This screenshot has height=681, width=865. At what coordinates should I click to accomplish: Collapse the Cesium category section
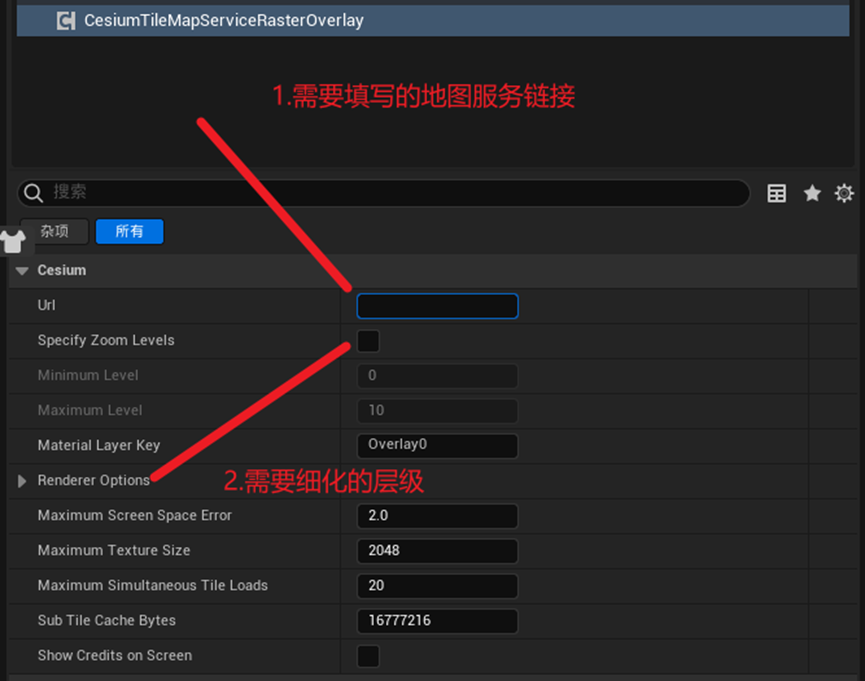click(22, 270)
